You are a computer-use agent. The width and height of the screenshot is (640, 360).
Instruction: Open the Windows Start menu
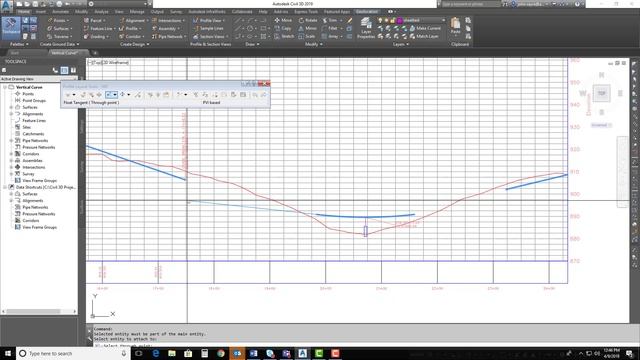click(x=8, y=353)
